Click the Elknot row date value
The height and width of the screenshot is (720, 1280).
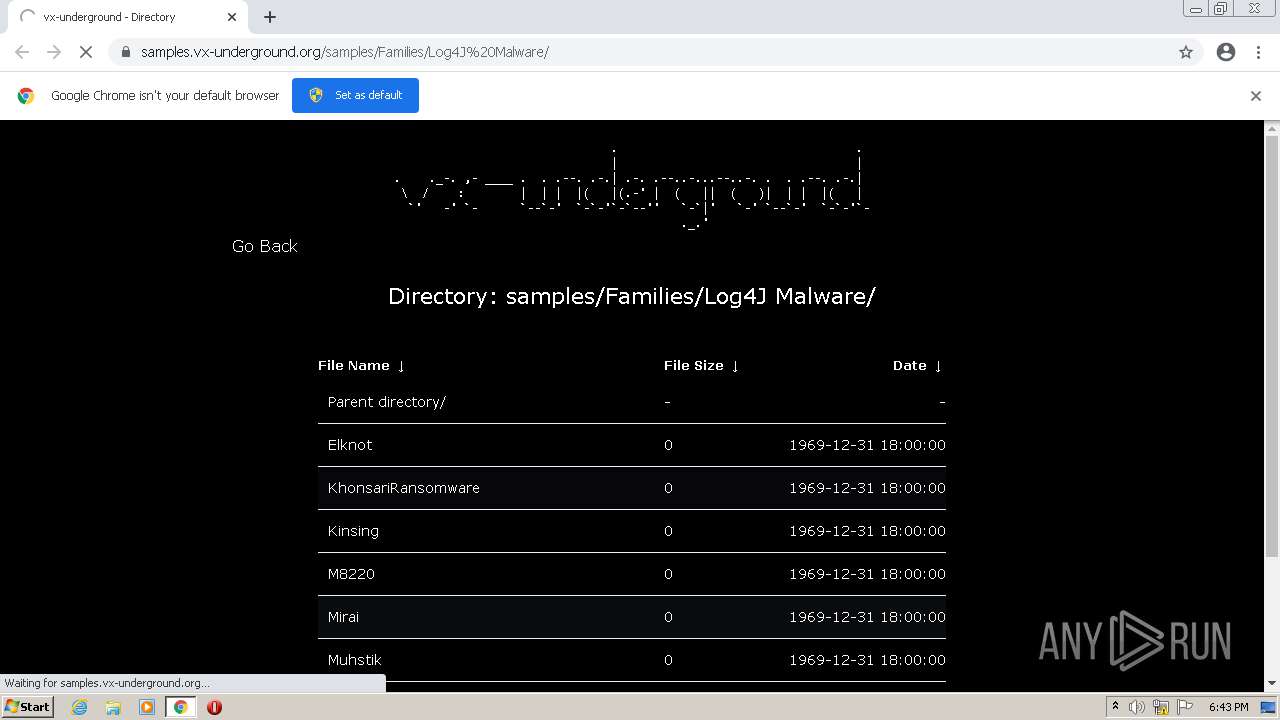point(867,445)
